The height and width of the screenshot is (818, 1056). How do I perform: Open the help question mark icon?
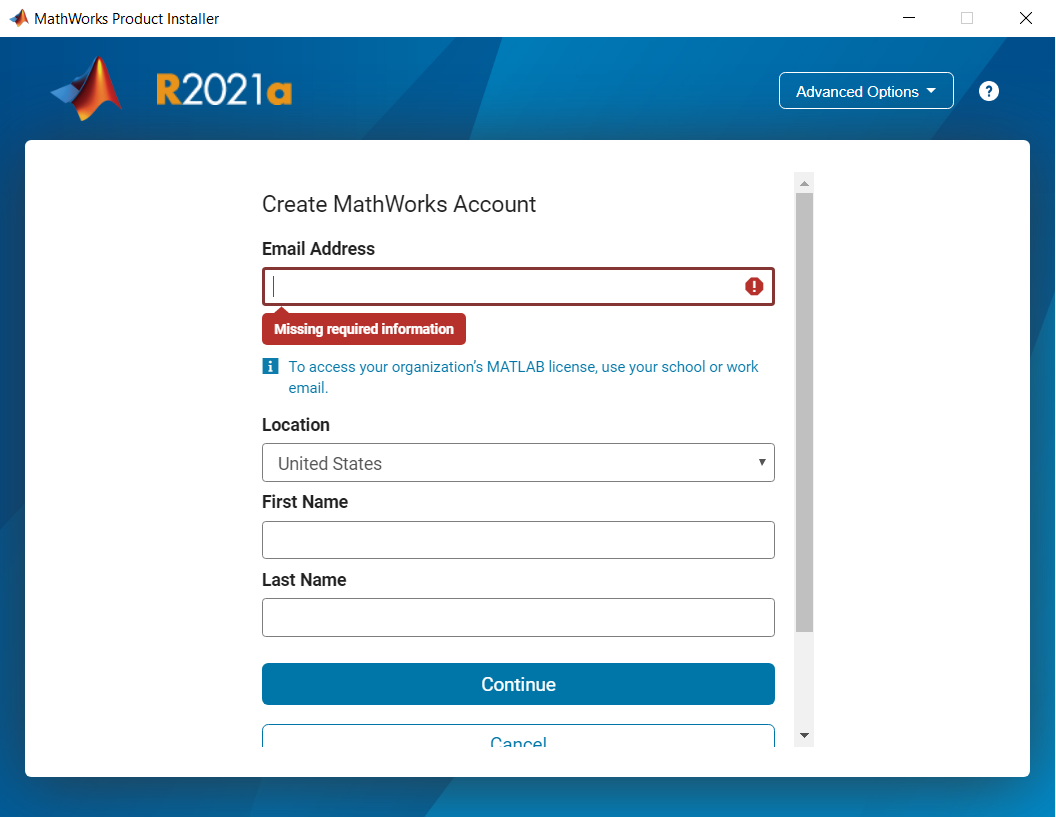[x=988, y=91]
